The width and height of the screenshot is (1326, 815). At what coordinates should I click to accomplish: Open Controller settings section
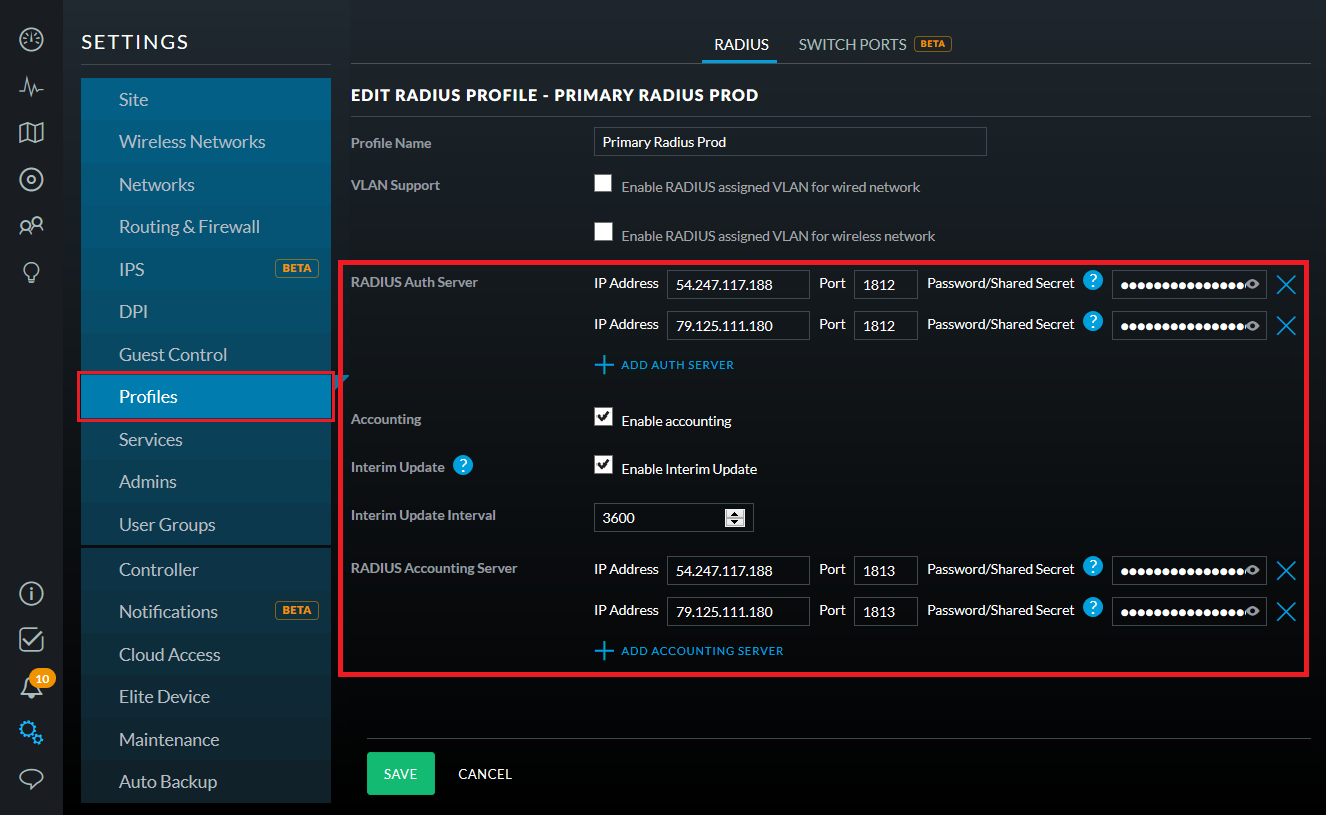point(206,569)
